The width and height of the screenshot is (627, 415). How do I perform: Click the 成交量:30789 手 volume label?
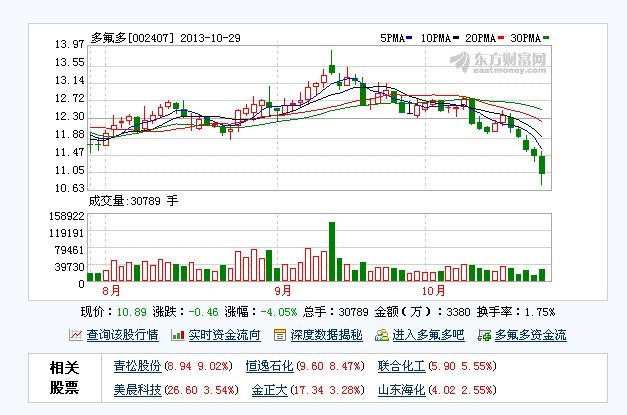[133, 201]
